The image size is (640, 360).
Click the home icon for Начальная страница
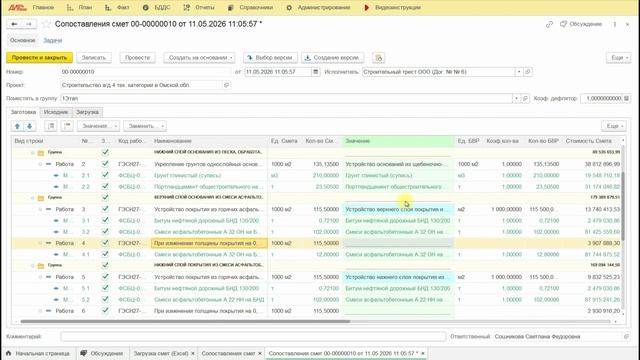click(x=9, y=353)
